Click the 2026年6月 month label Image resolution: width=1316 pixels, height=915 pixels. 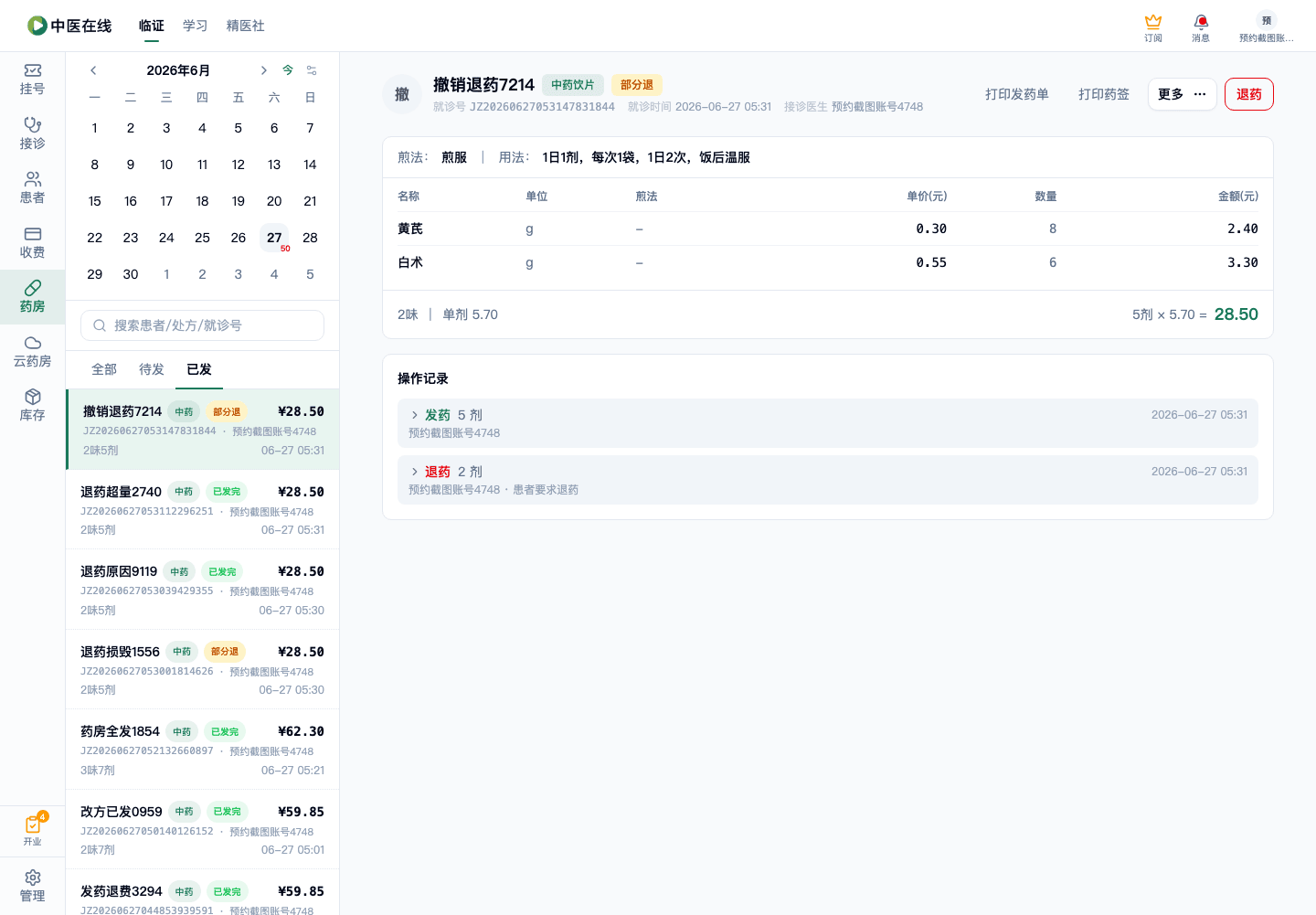[178, 70]
